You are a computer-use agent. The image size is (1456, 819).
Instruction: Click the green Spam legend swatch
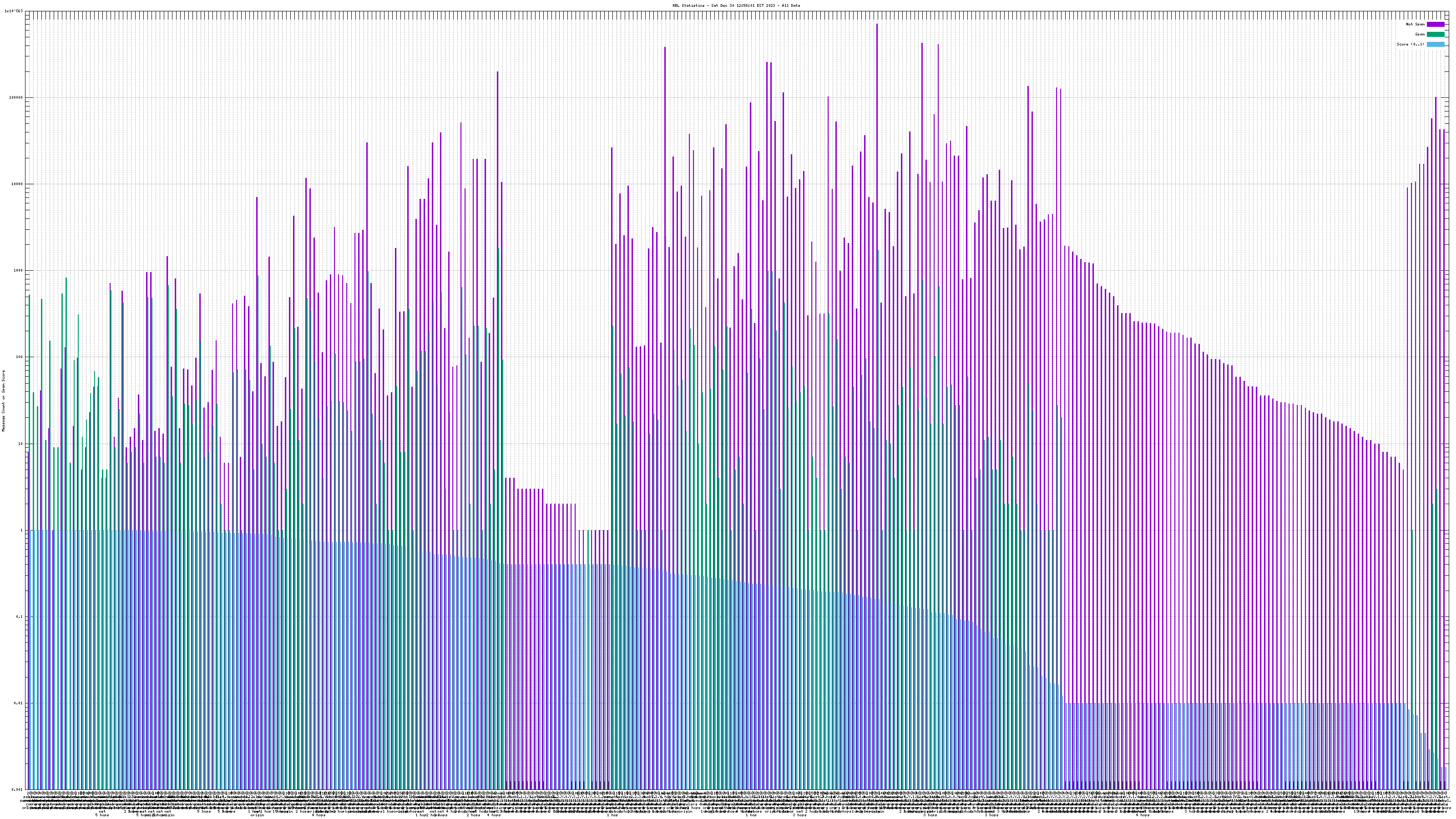tap(1436, 35)
